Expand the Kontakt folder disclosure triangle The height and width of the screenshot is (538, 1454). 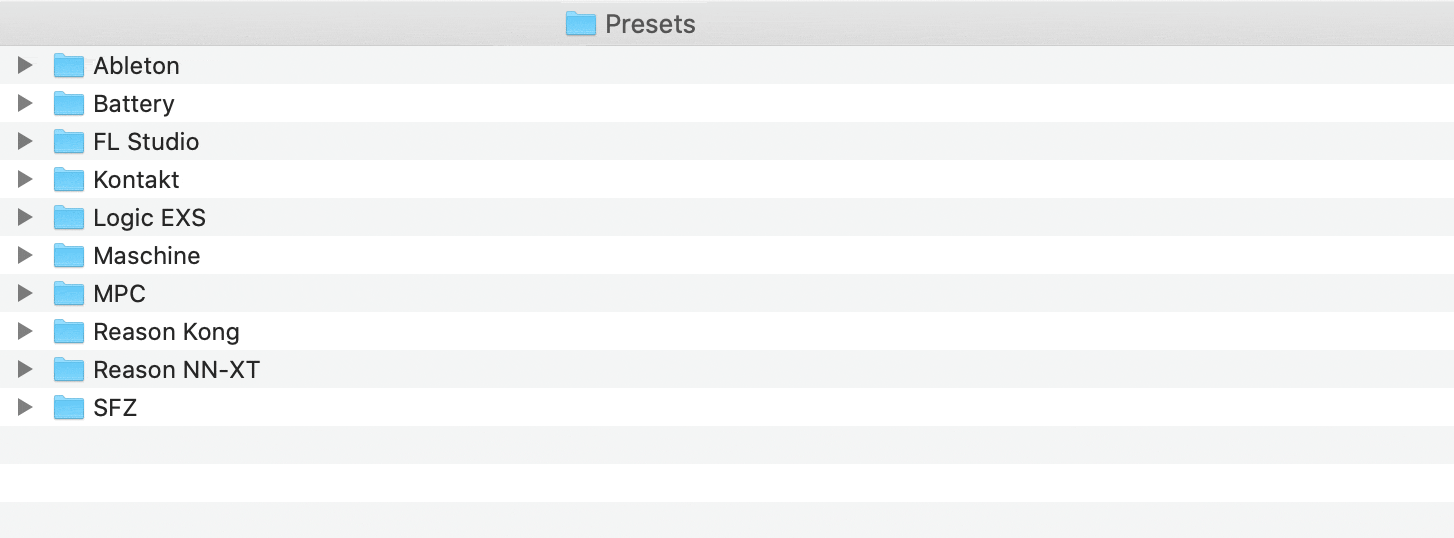(x=25, y=180)
